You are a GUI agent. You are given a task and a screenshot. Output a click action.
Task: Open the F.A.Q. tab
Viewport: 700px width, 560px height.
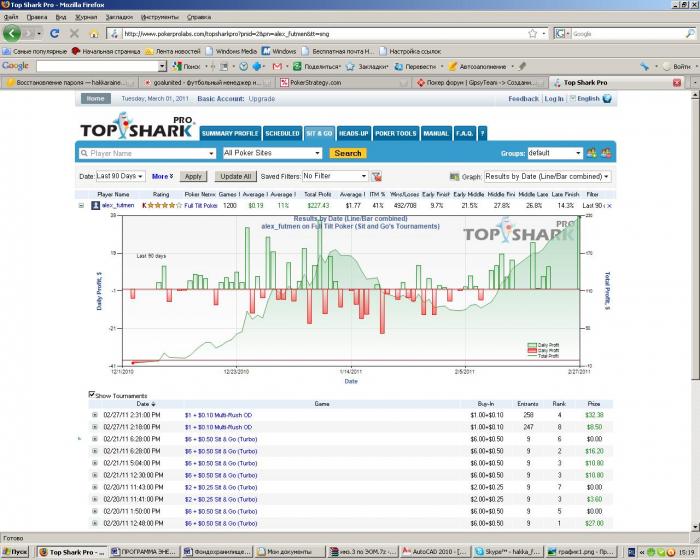pos(464,133)
